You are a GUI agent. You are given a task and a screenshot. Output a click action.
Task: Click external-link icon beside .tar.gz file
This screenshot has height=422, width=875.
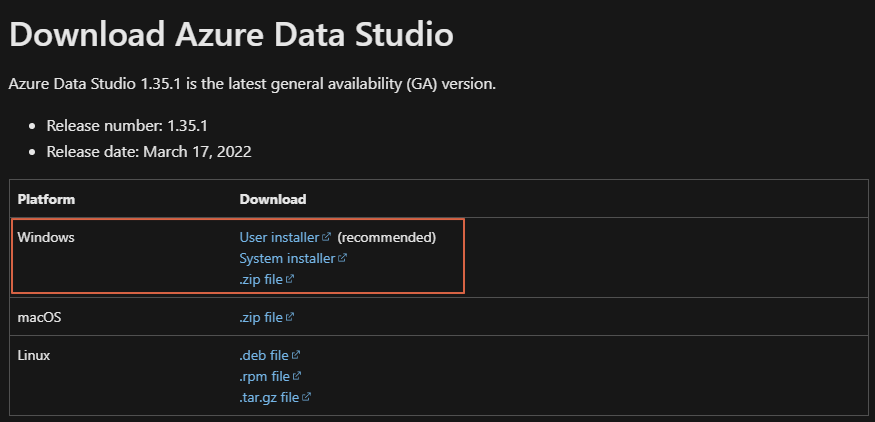[306, 397]
